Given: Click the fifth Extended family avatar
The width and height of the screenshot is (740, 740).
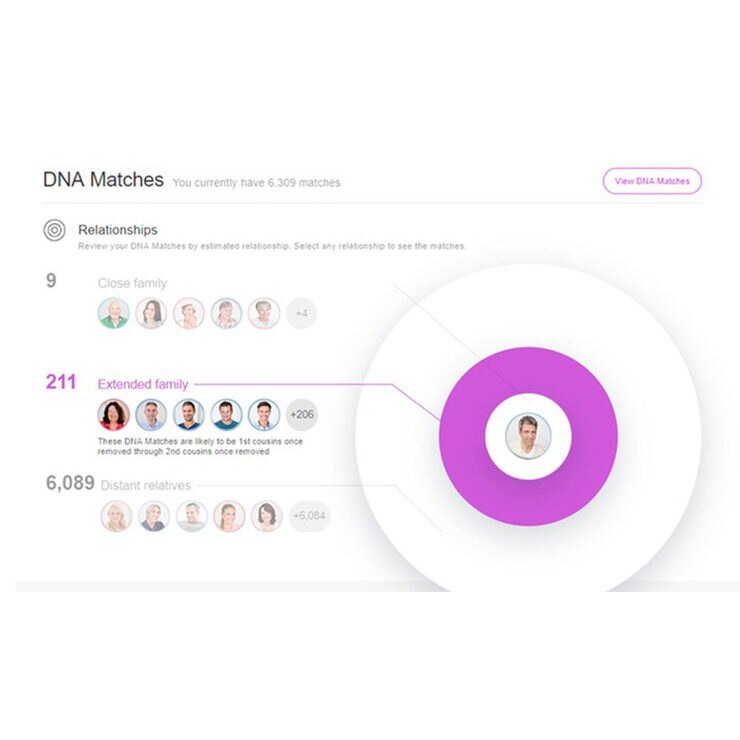Looking at the screenshot, I should [264, 414].
